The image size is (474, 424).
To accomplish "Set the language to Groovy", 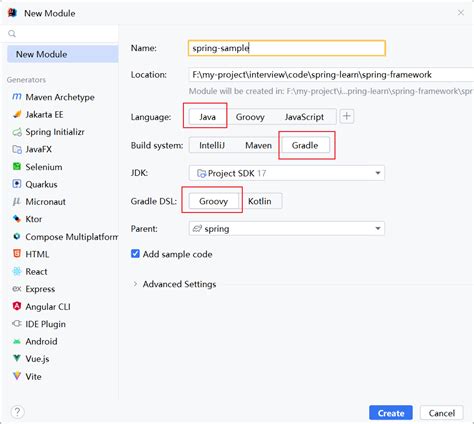I will (250, 117).
